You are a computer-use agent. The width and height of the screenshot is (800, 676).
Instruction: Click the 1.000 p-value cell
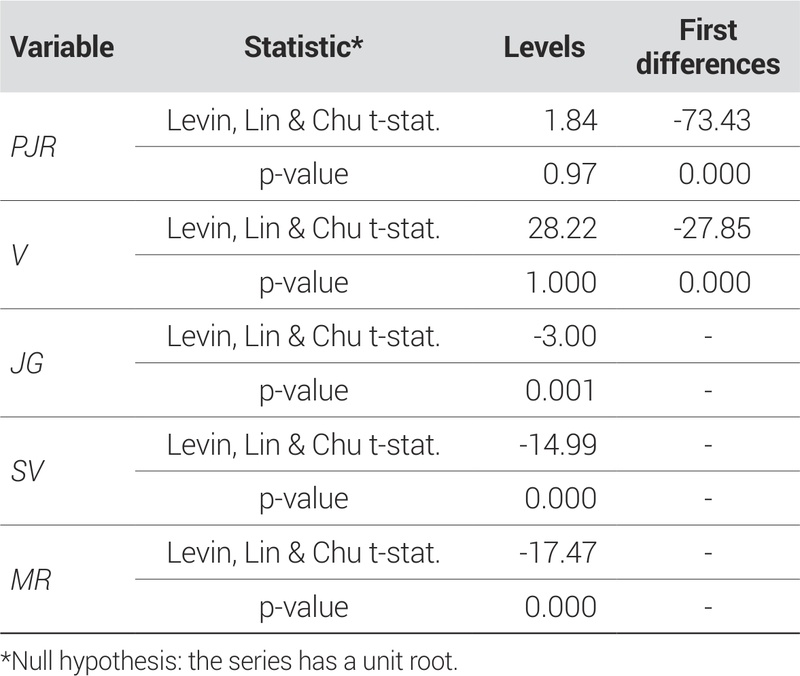tap(560, 282)
